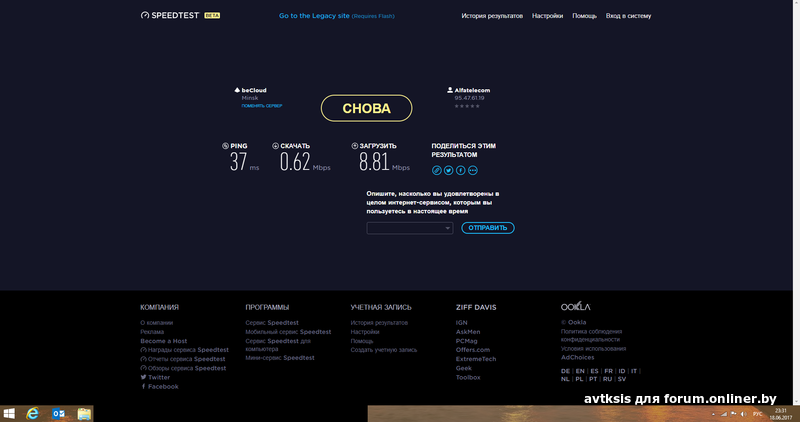Show hidden tray icons arrow
Viewport: 800px width, 422px height.
713,414
